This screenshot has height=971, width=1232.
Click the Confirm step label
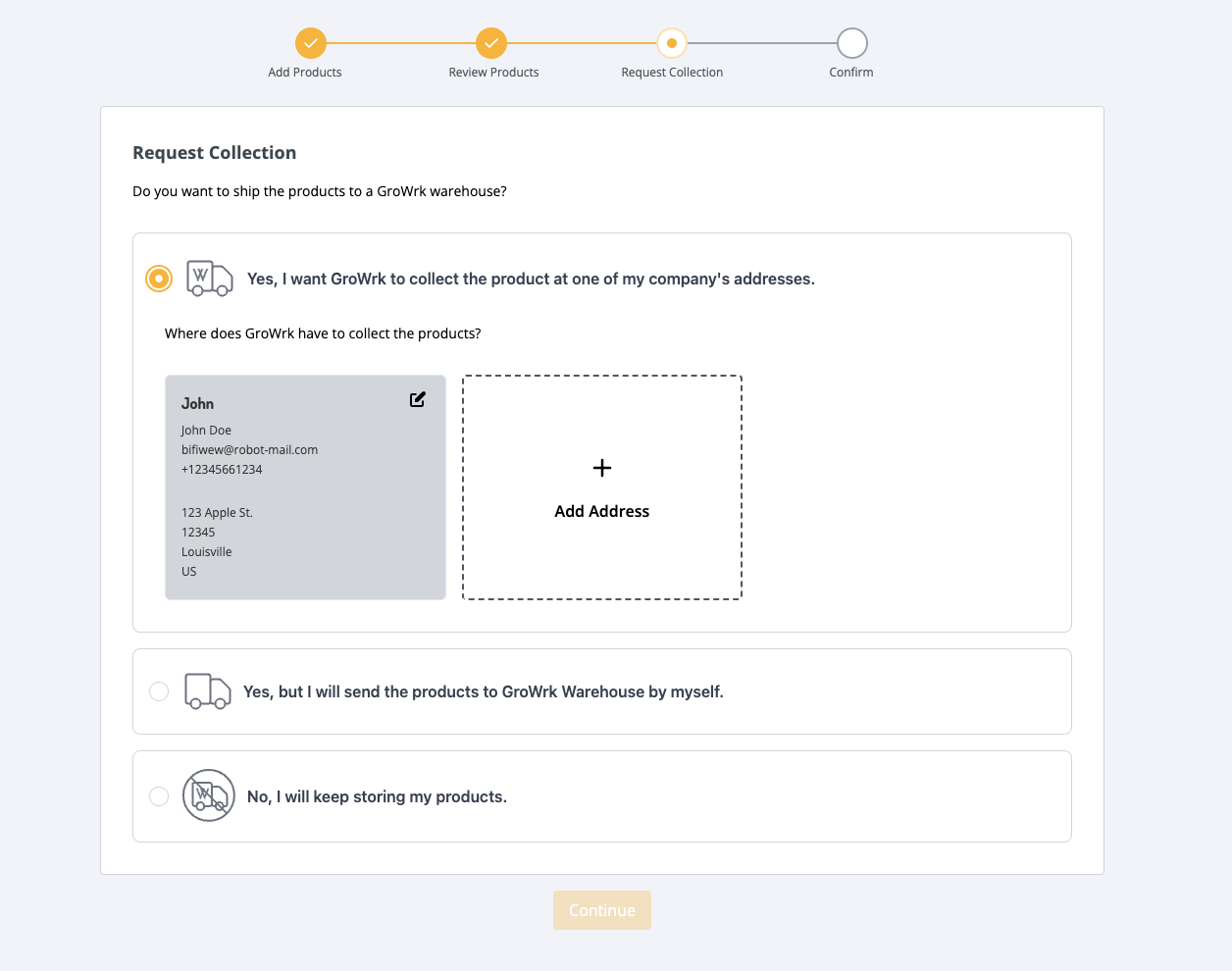[851, 73]
